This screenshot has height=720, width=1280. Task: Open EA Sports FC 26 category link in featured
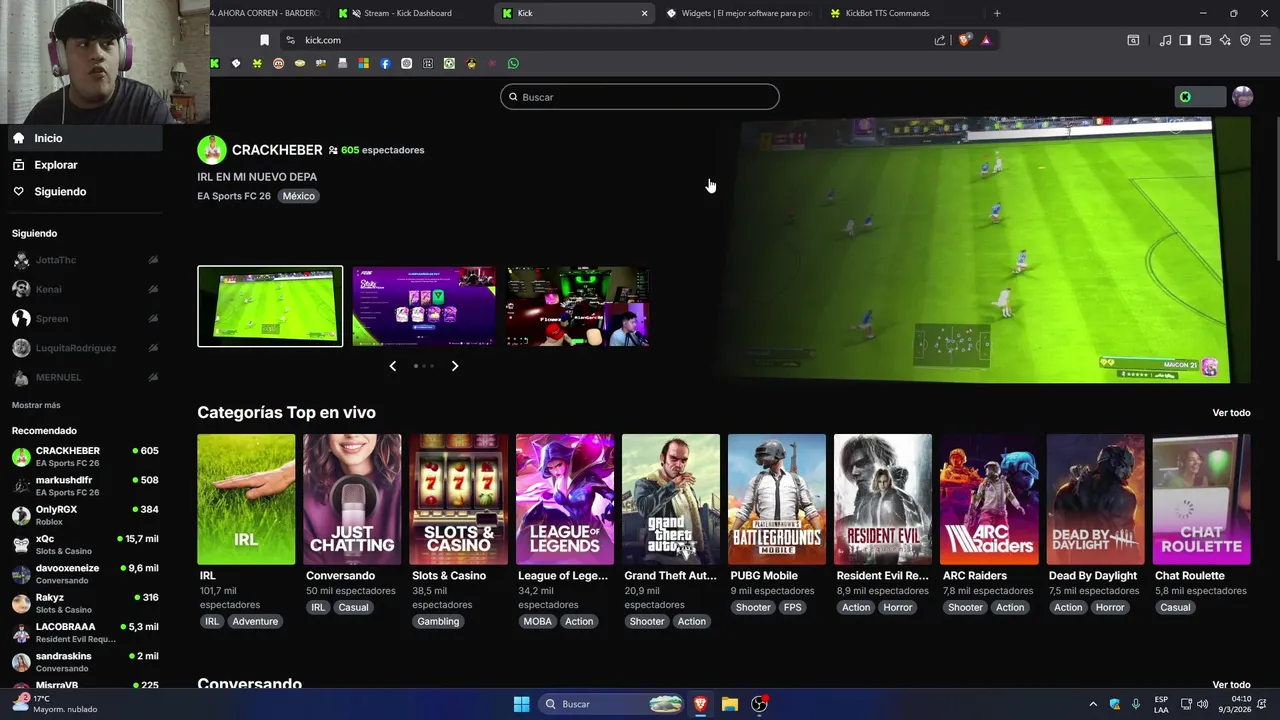(x=234, y=196)
